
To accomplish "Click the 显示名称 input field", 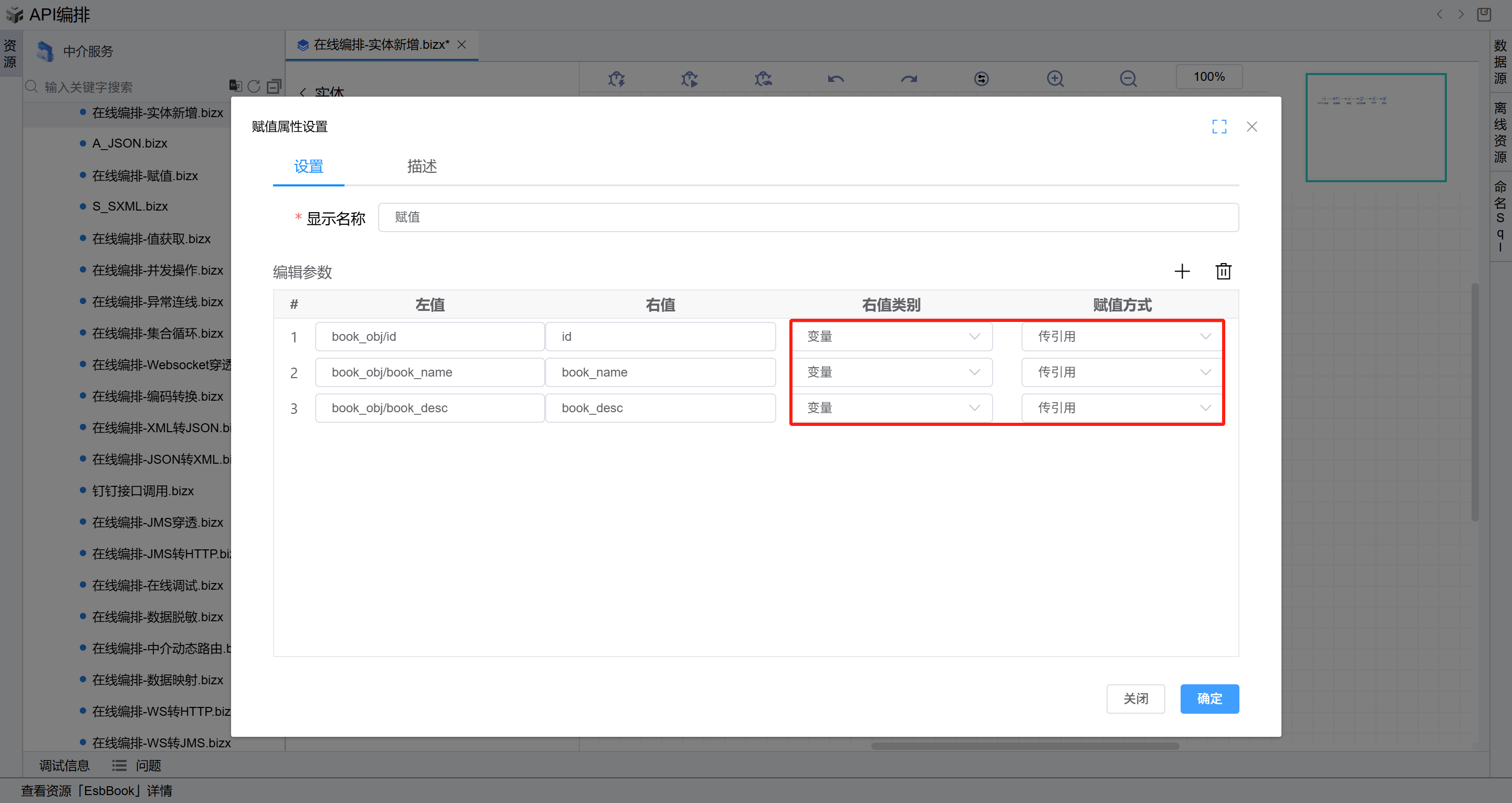I will [x=808, y=218].
